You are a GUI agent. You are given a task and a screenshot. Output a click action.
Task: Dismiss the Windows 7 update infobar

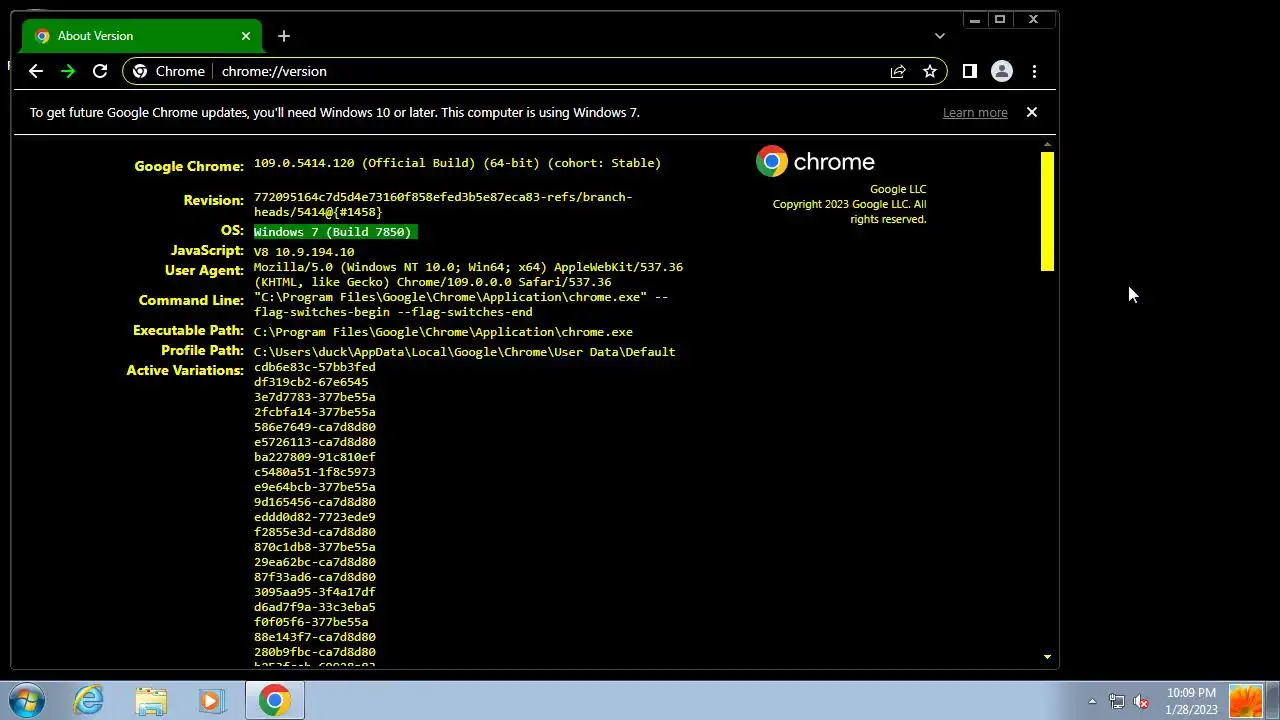(x=1032, y=112)
